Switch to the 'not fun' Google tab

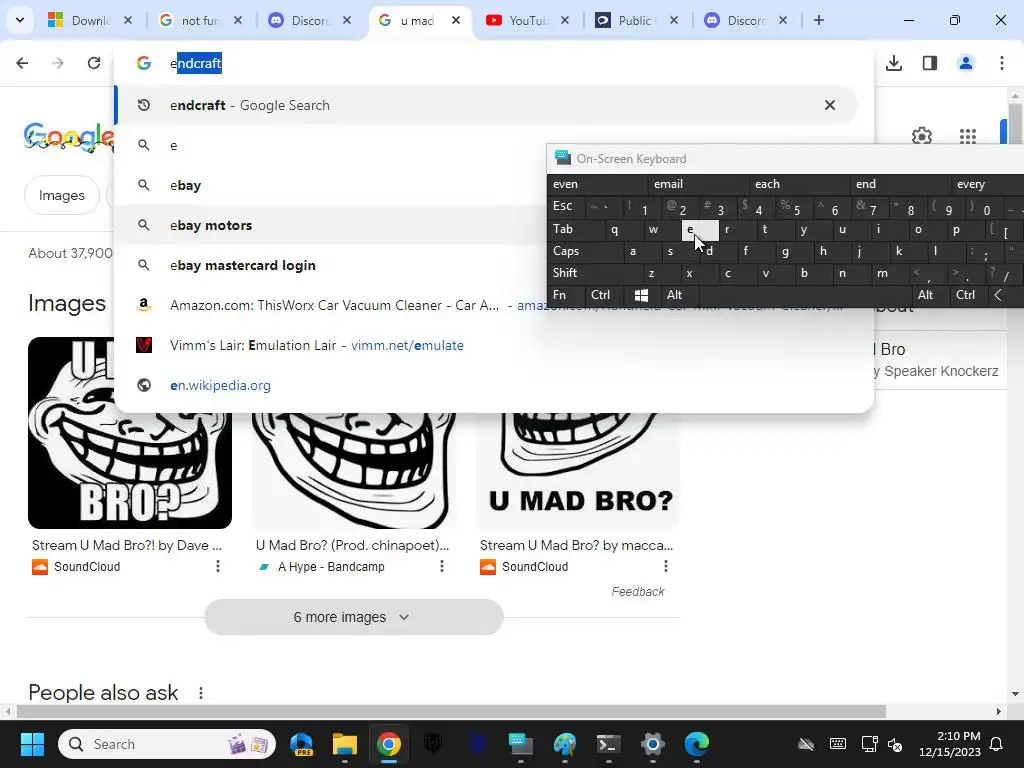[190, 20]
